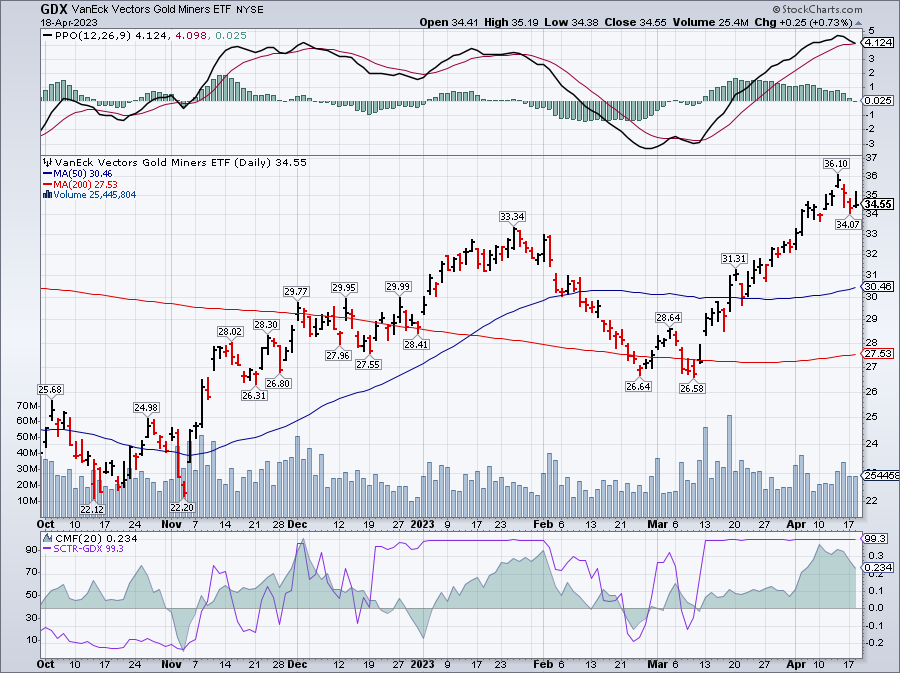Click the SCTR-GDX 99.3 legend label
Image resolution: width=900 pixels, height=673 pixels.
83,548
